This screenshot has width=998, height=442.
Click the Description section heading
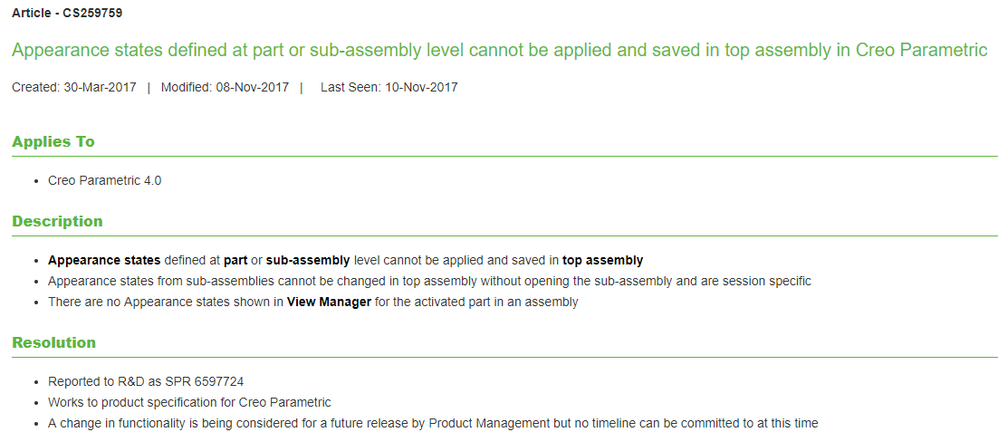point(57,221)
